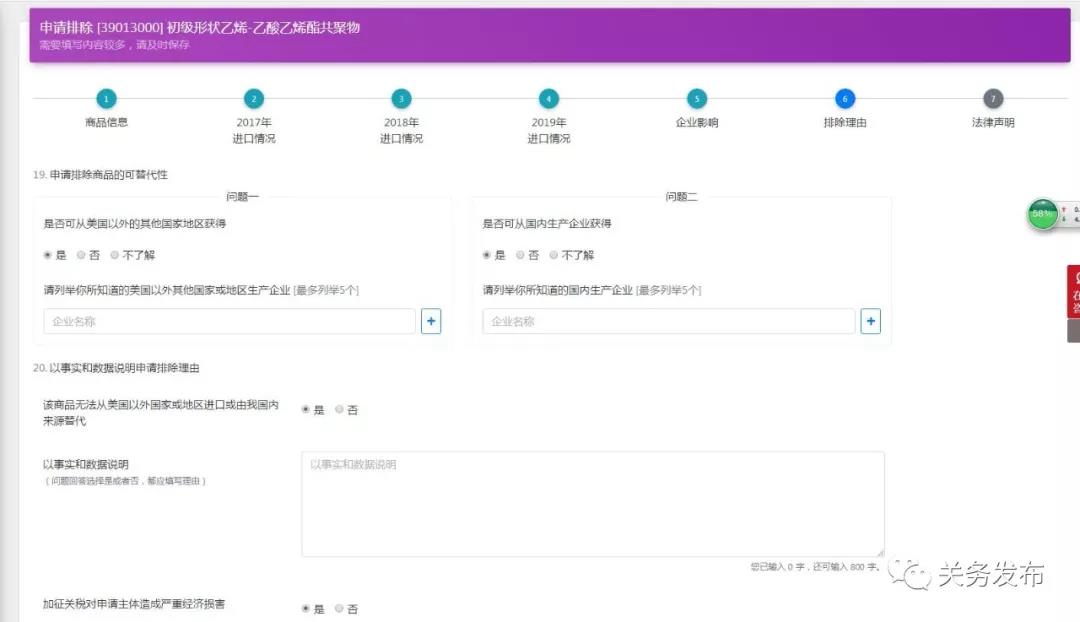Viewport: 1080px width, 622px height.
Task: Click step 1 商品信息 circle
Action: [106, 99]
